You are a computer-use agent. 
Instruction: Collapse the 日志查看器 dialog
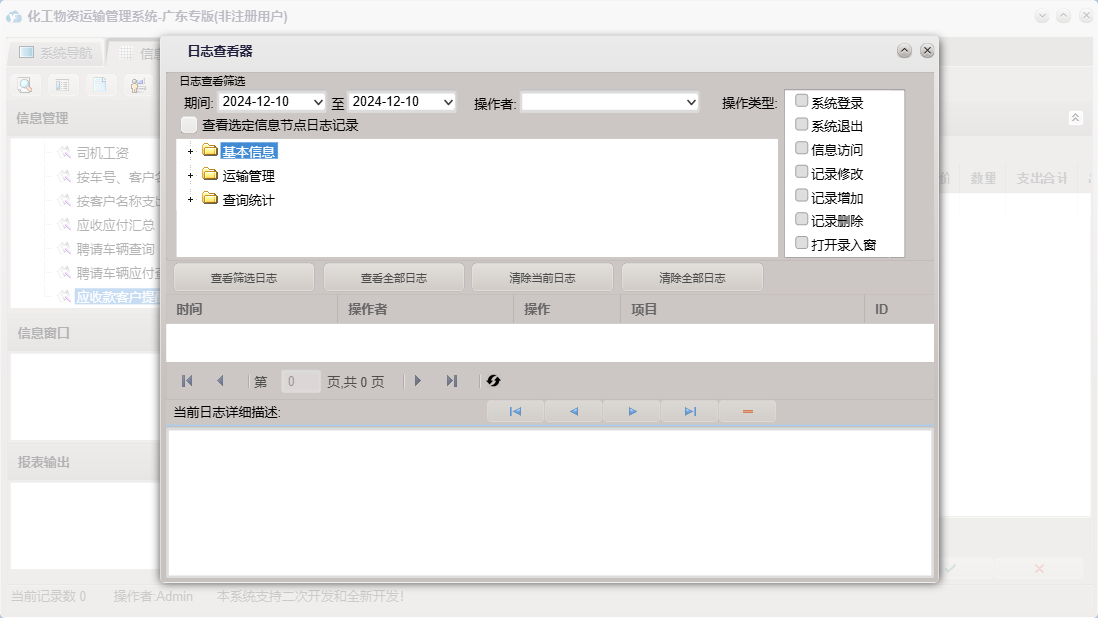(x=904, y=50)
